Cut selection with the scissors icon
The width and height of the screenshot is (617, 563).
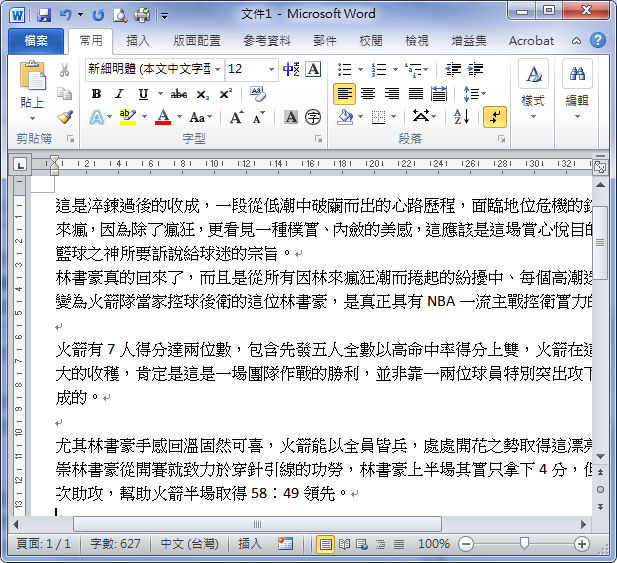(64, 70)
